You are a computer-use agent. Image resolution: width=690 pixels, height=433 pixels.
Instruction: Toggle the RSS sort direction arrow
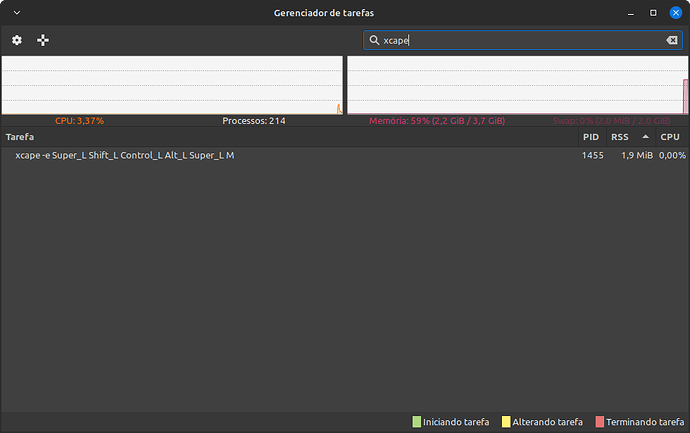[645, 136]
